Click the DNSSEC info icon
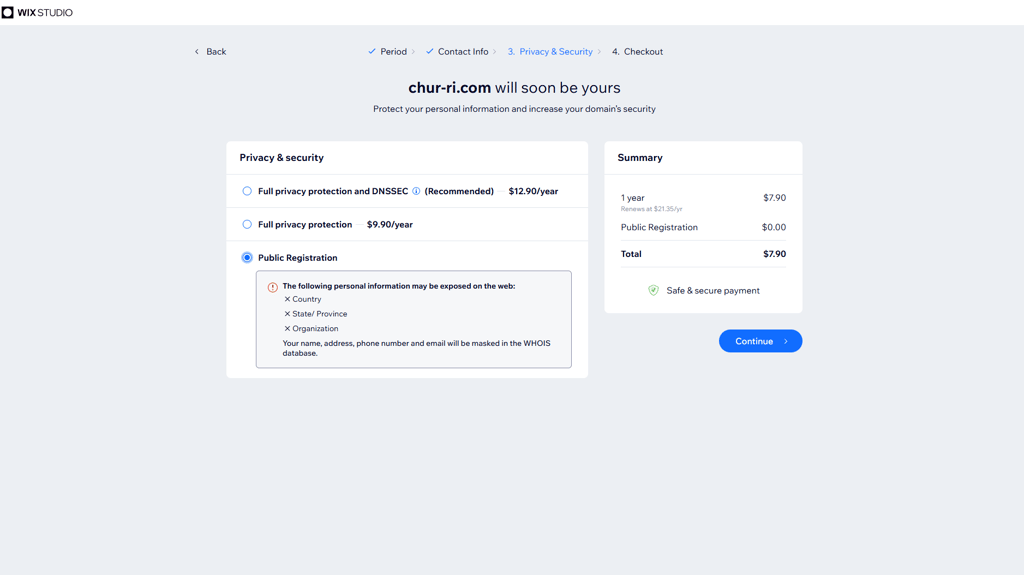1024x575 pixels. 416,191
